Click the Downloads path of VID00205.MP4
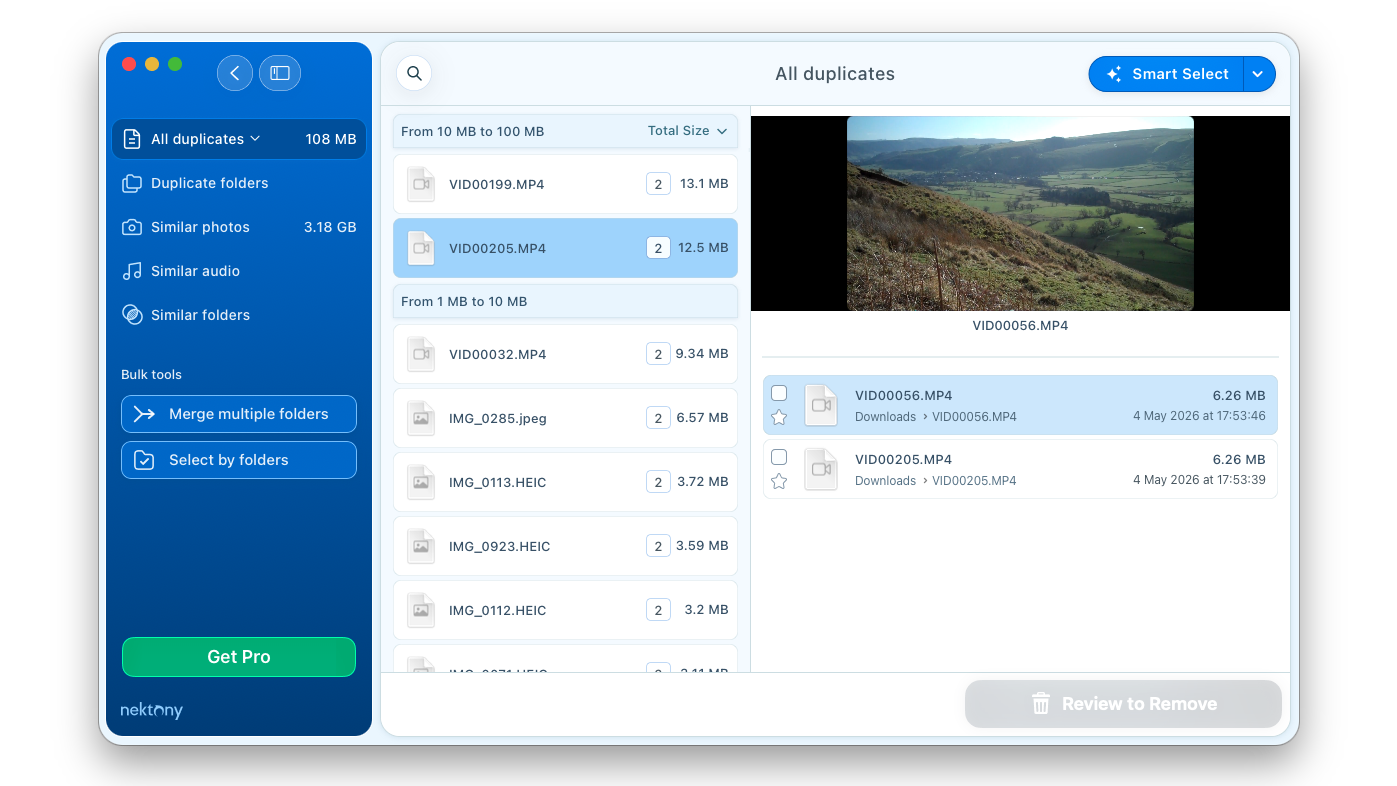The height and width of the screenshot is (786, 1397). coord(885,481)
